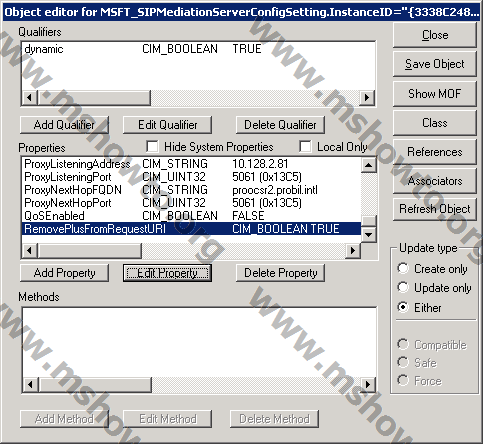Open the Show MOF view
The width and height of the screenshot is (483, 444).
click(434, 94)
